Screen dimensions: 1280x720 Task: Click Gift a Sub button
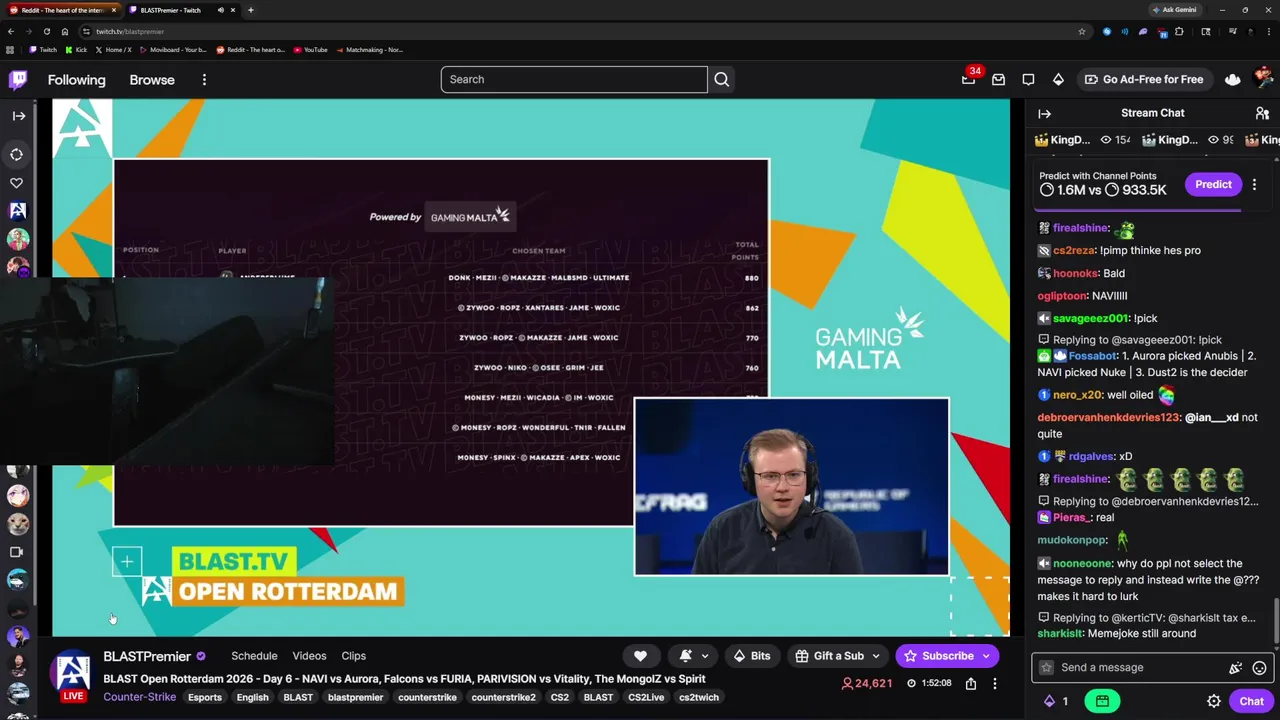tap(829, 656)
